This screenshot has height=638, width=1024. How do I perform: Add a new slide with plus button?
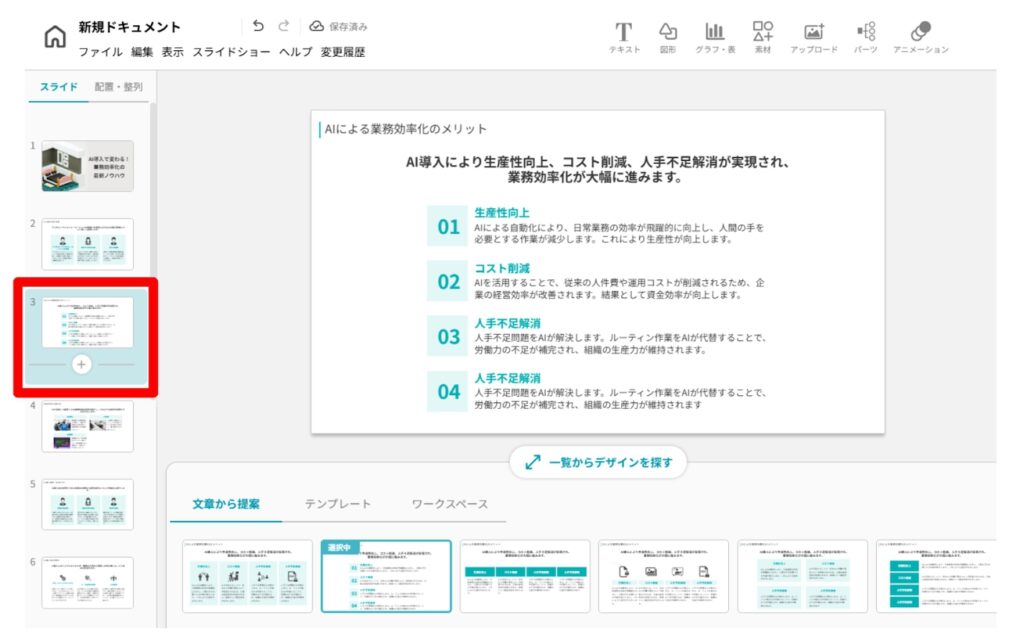click(82, 365)
